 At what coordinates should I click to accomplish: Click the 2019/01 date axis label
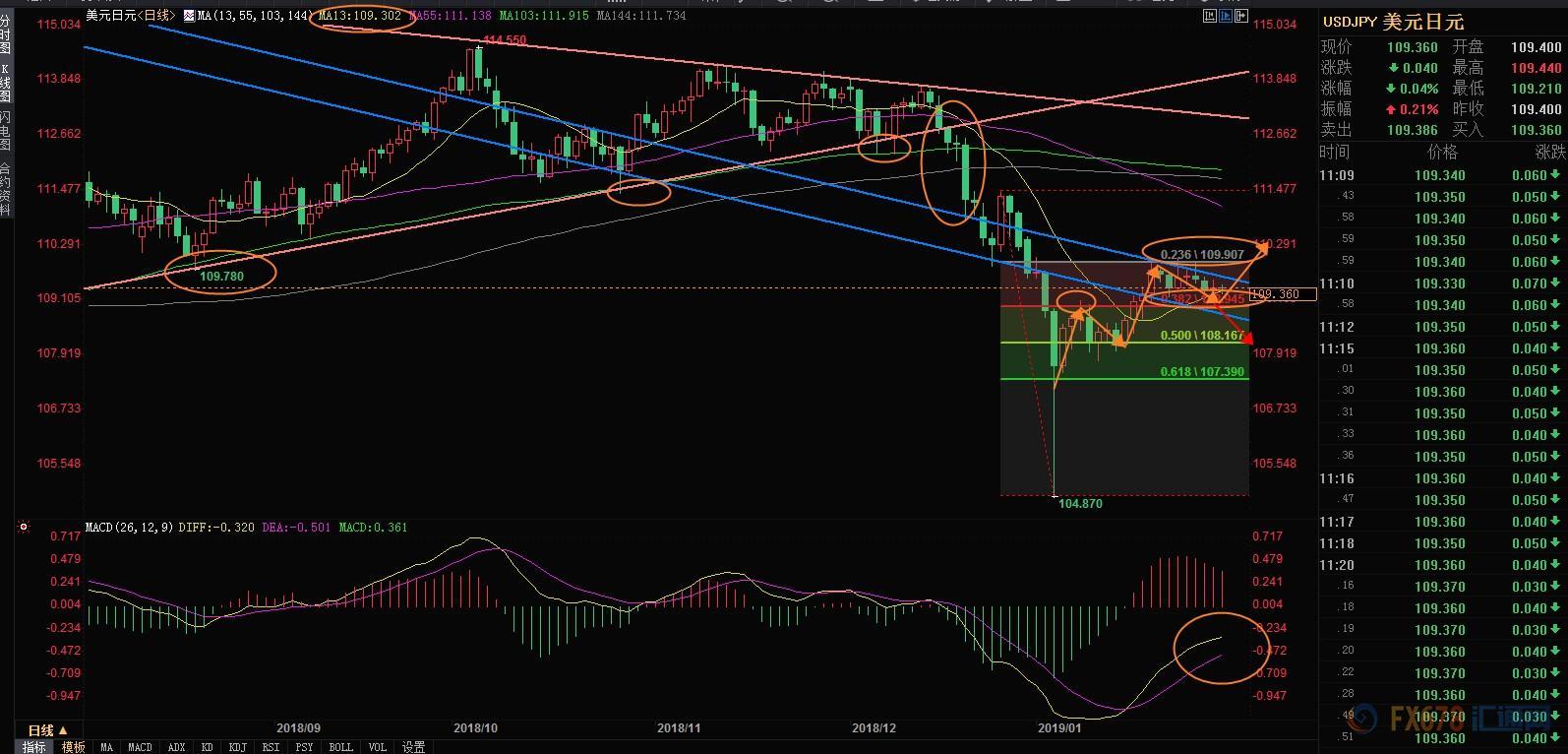(x=1059, y=728)
